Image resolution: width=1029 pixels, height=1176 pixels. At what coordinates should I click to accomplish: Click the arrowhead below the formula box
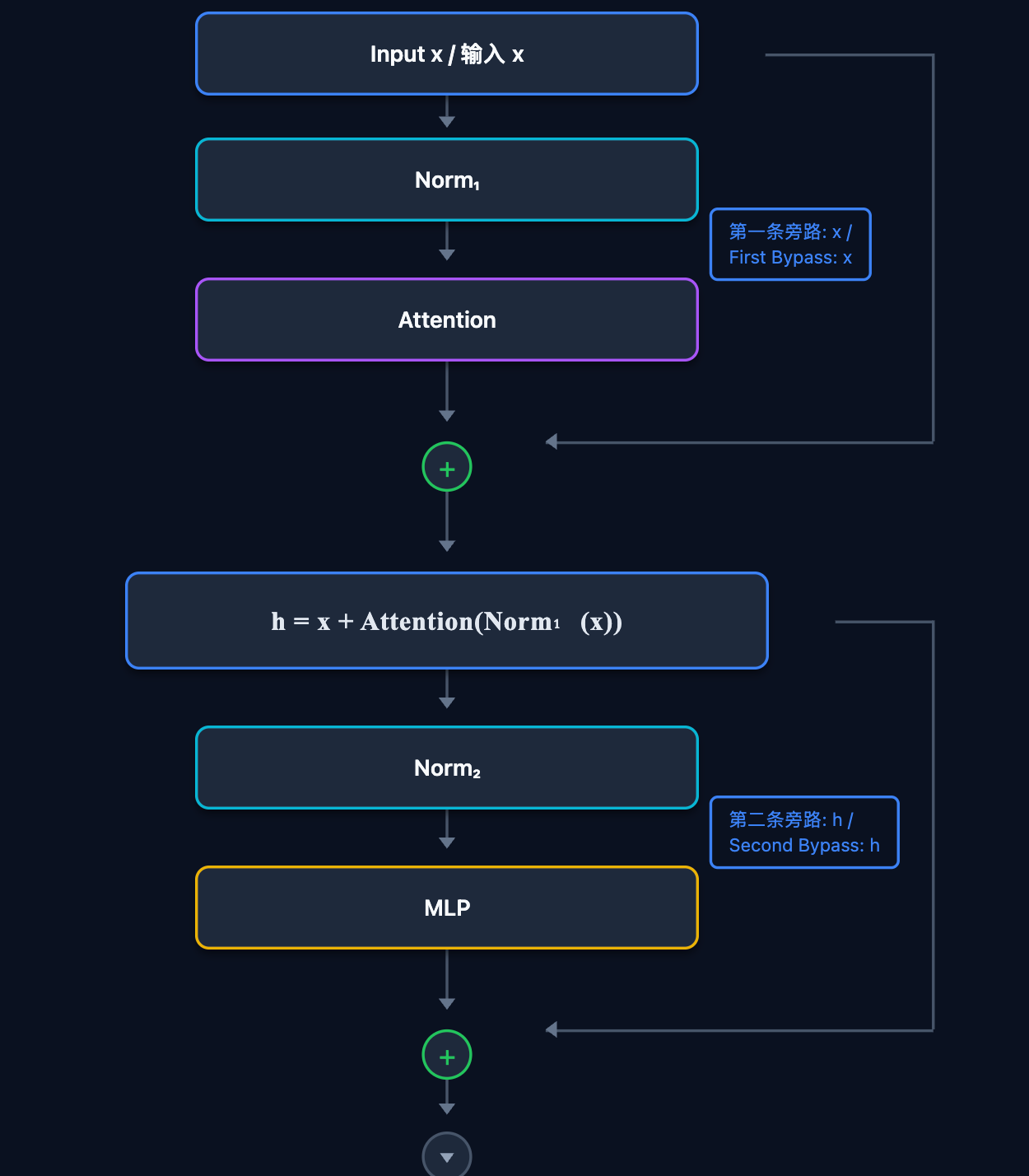click(447, 702)
